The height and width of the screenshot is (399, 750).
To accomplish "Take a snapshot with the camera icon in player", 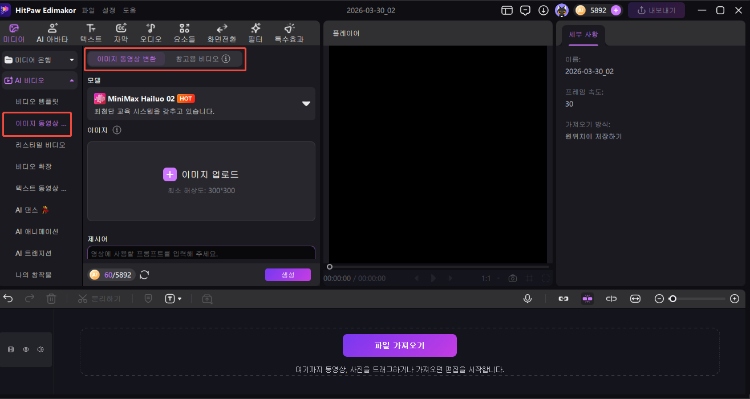I will point(513,278).
